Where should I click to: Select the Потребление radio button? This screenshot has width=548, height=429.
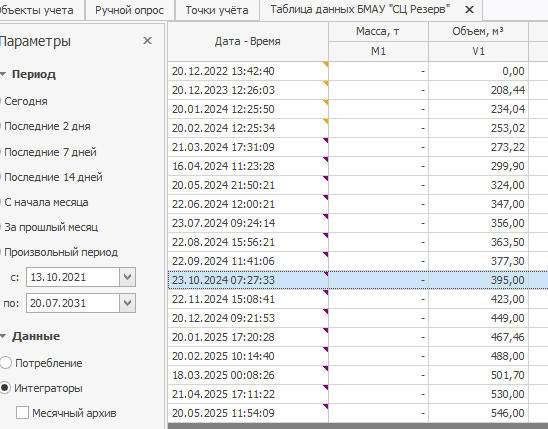(x=6, y=363)
